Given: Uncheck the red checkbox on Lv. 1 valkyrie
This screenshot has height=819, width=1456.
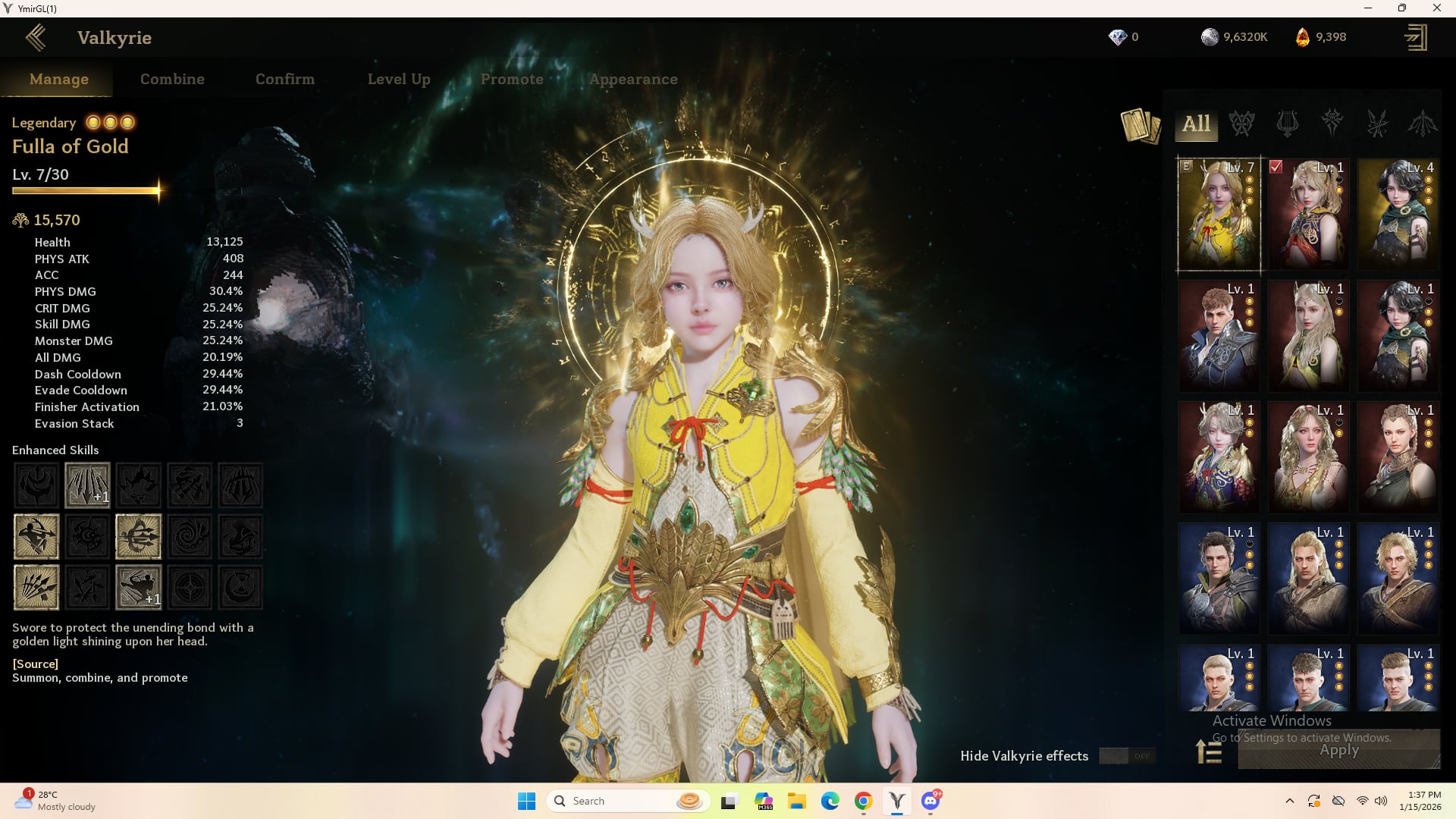Looking at the screenshot, I should 1276,167.
